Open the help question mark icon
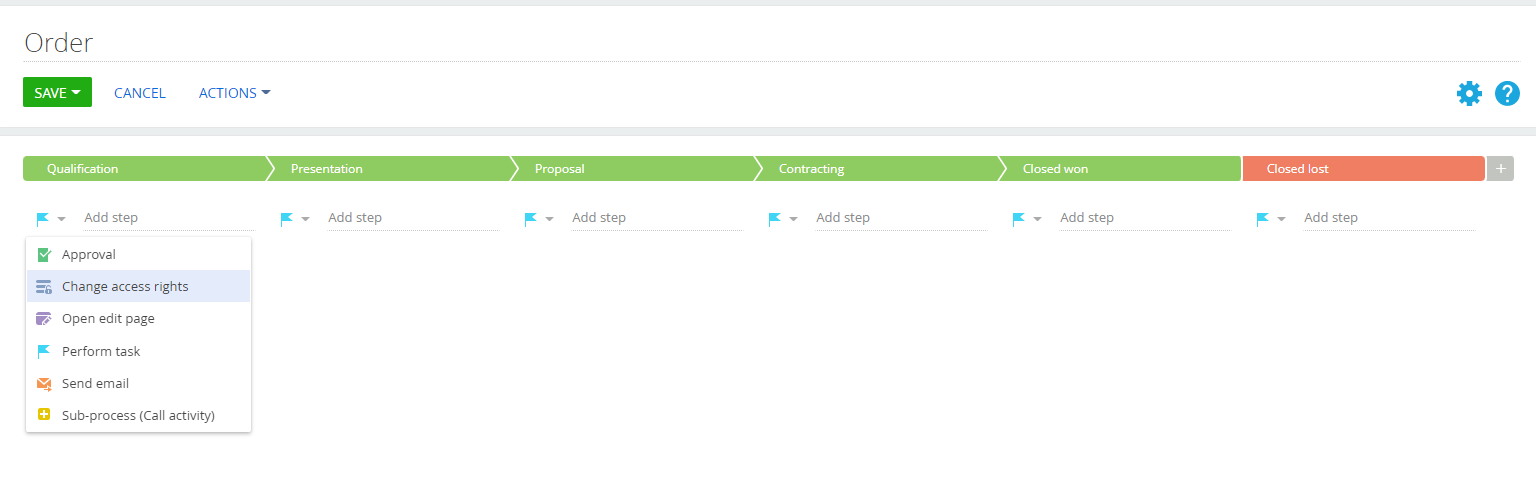This screenshot has width=1536, height=503. point(1507,93)
